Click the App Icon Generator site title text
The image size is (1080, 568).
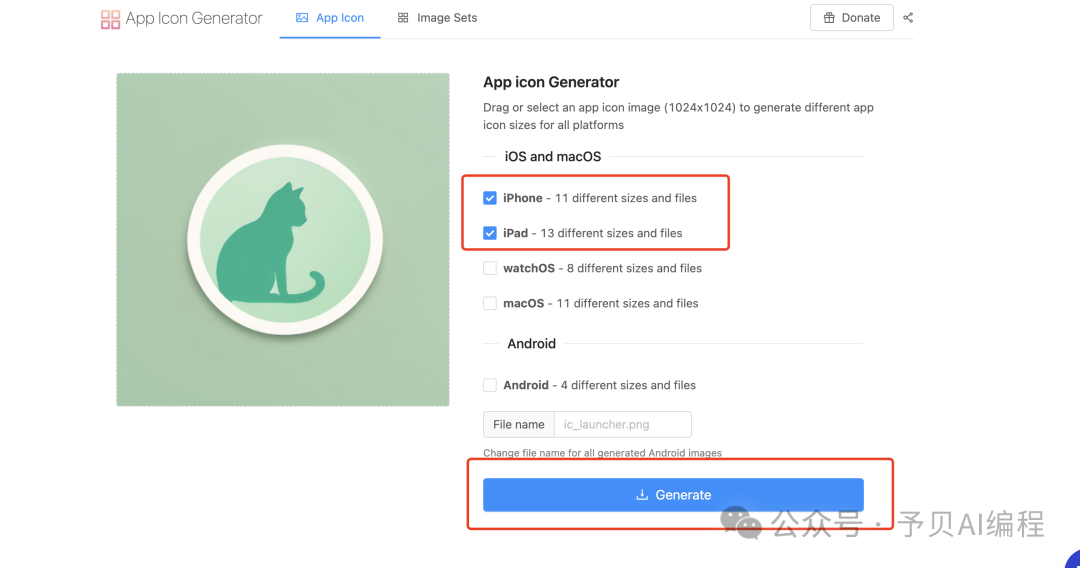194,19
